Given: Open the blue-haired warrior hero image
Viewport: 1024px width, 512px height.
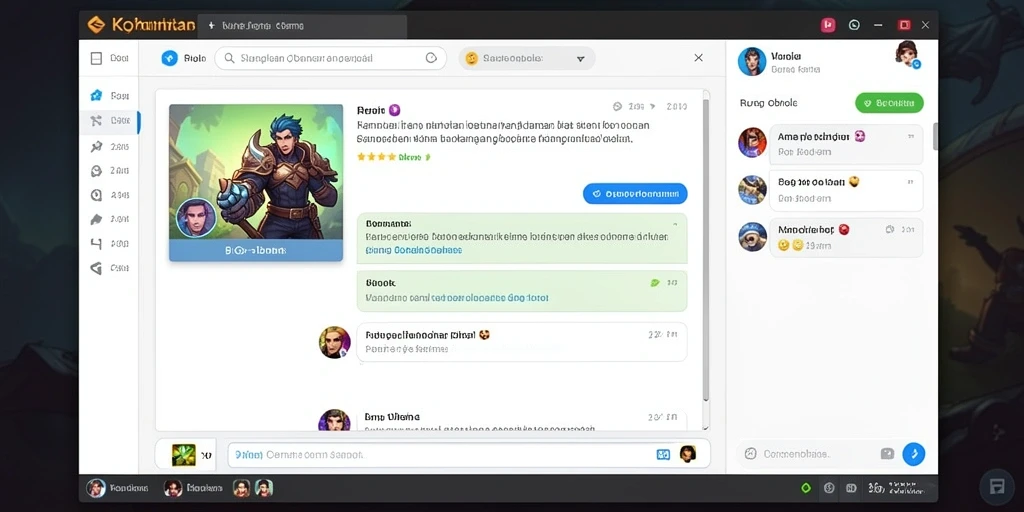Looking at the screenshot, I should point(256,172).
